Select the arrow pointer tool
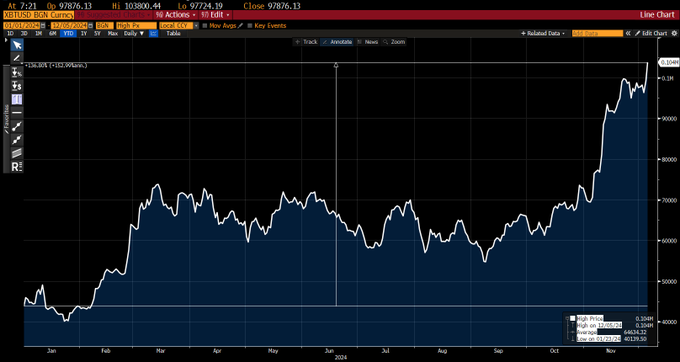 pos(17,45)
